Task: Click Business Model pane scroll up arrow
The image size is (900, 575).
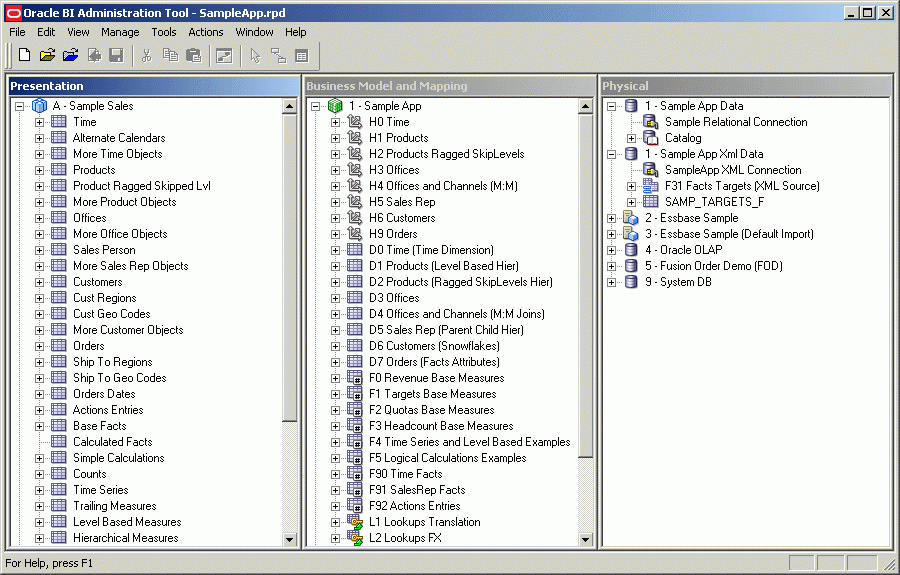Action: point(585,106)
